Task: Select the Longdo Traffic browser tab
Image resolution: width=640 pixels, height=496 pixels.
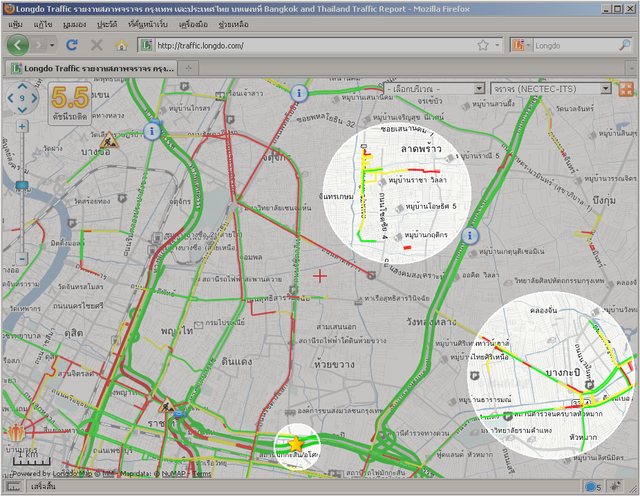Action: pyautogui.click(x=92, y=68)
